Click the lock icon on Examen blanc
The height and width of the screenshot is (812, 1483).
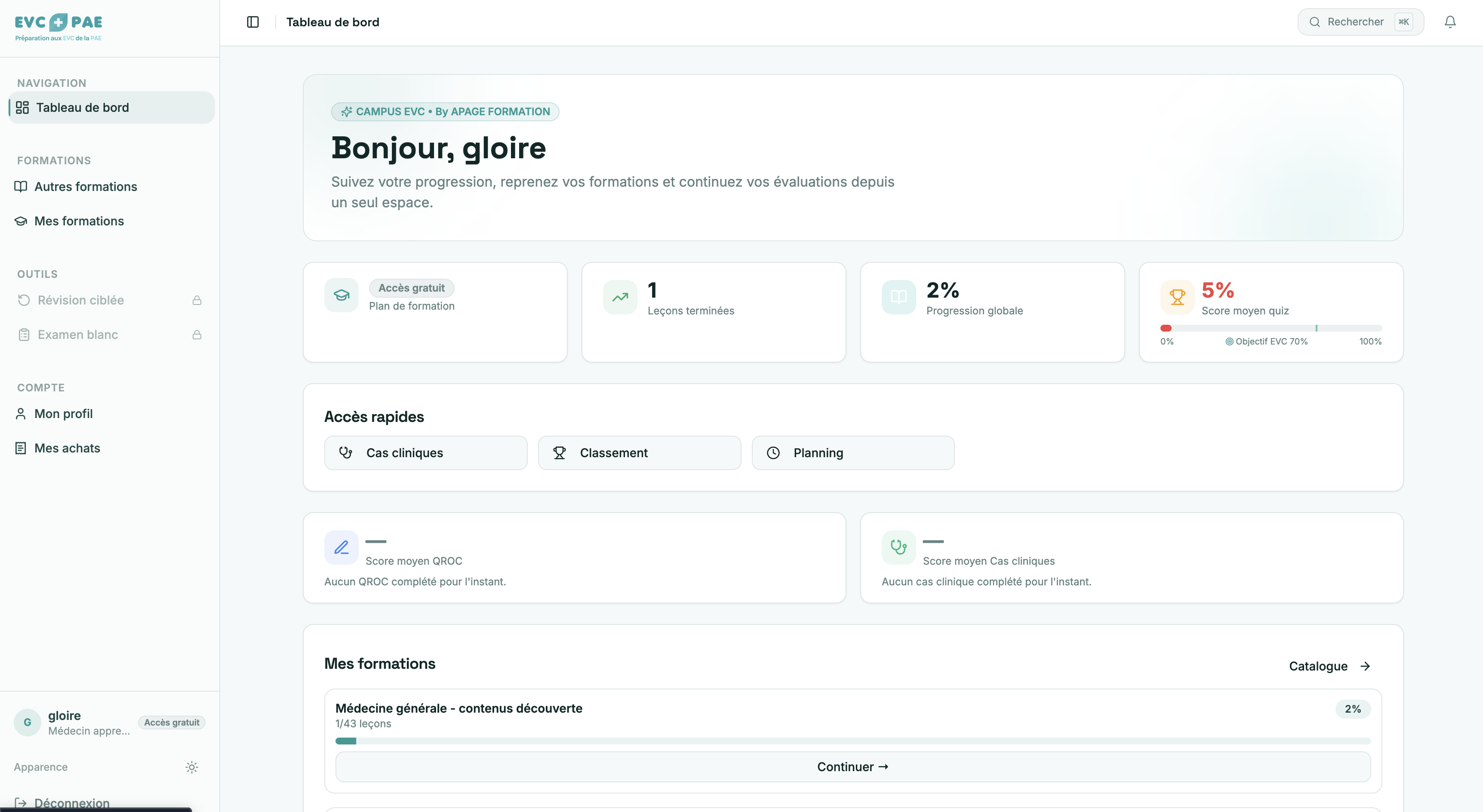(197, 334)
